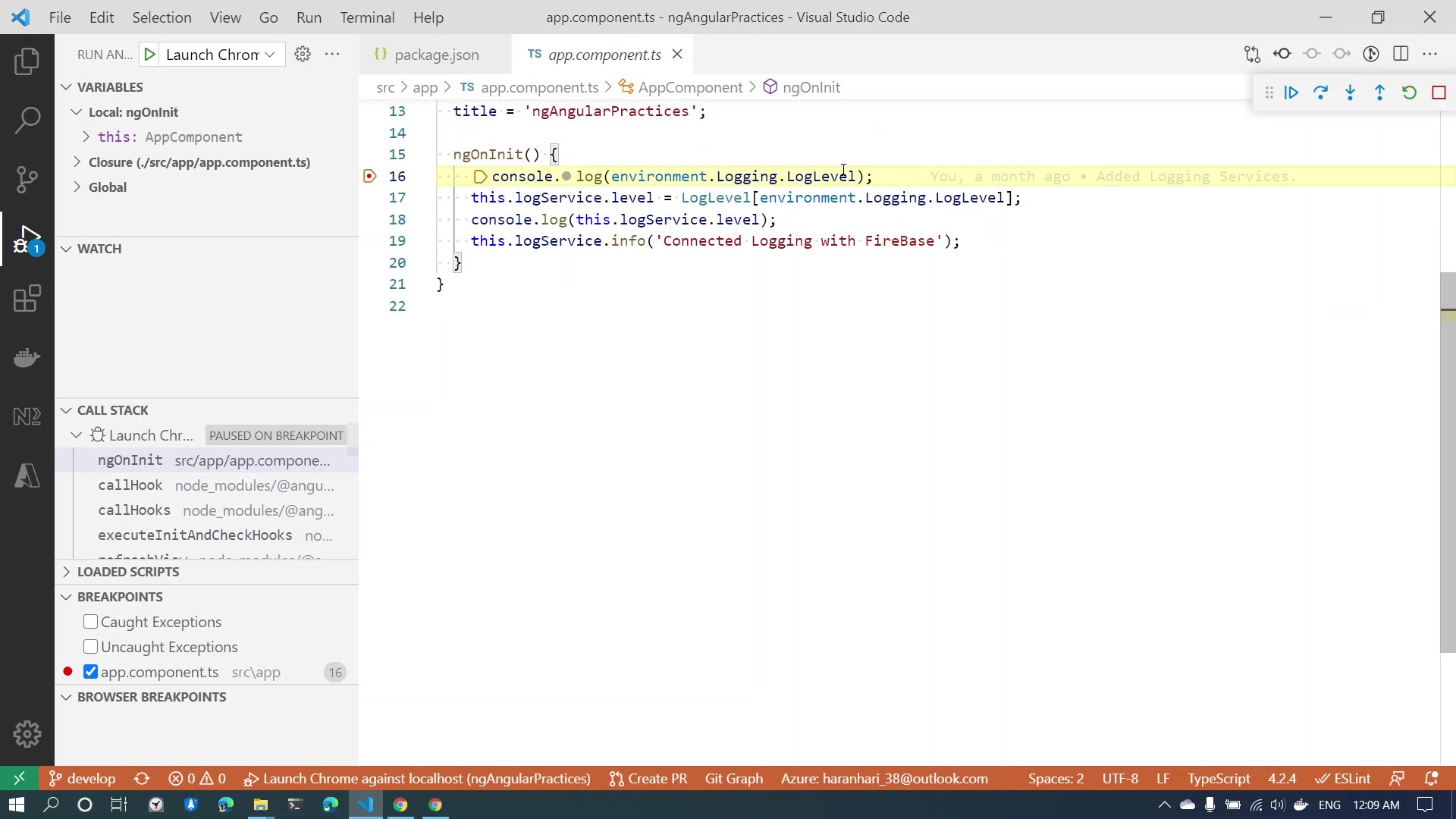Click the debug Step Over icon
This screenshot has width=1456, height=819.
coord(1321,93)
